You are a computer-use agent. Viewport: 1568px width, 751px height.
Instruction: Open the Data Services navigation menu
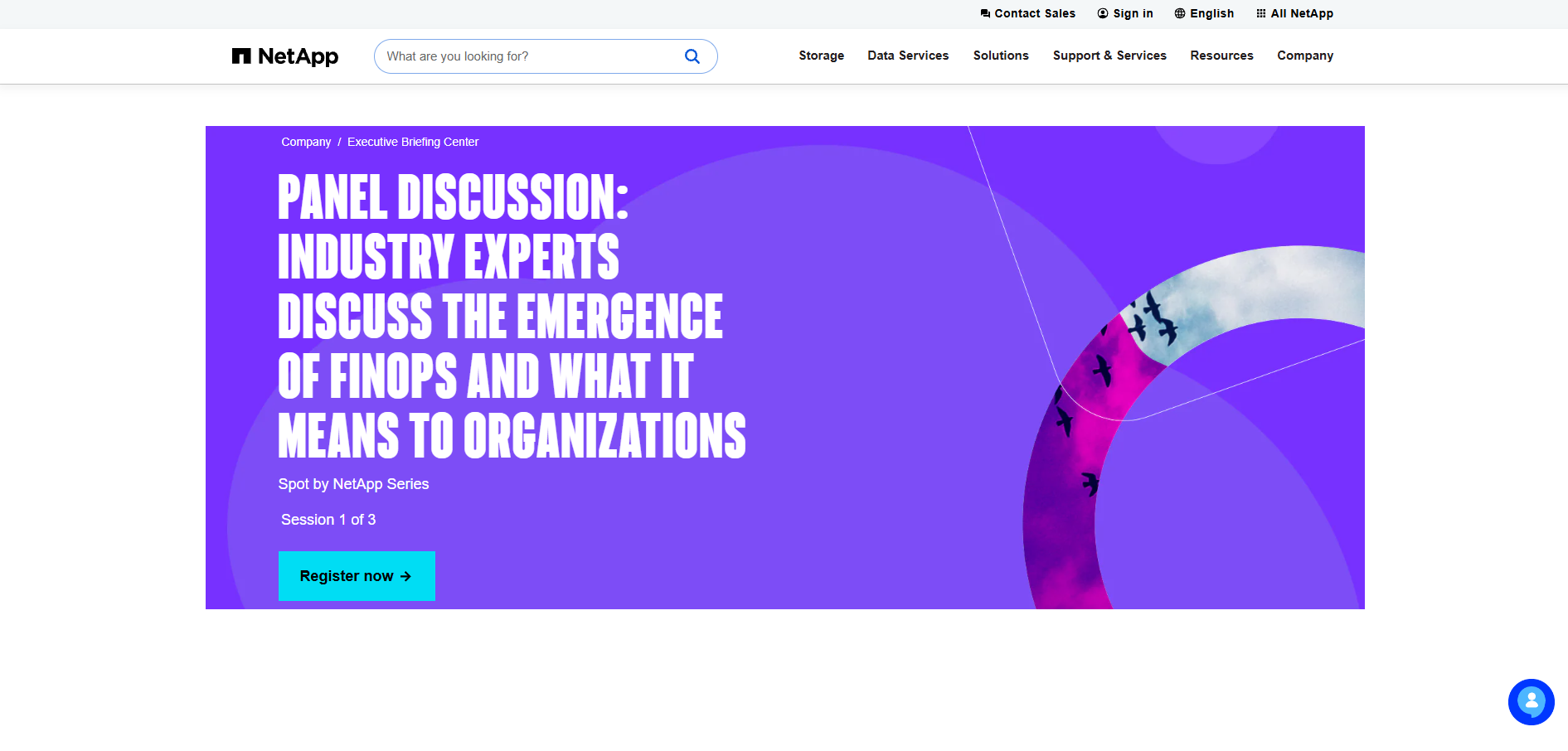(908, 56)
